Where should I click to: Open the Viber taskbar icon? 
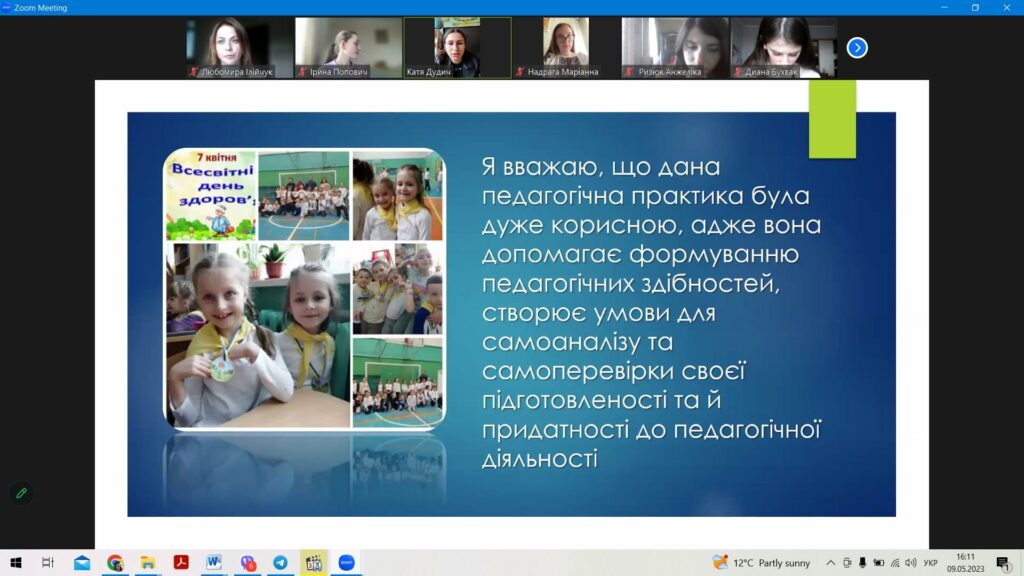point(248,562)
